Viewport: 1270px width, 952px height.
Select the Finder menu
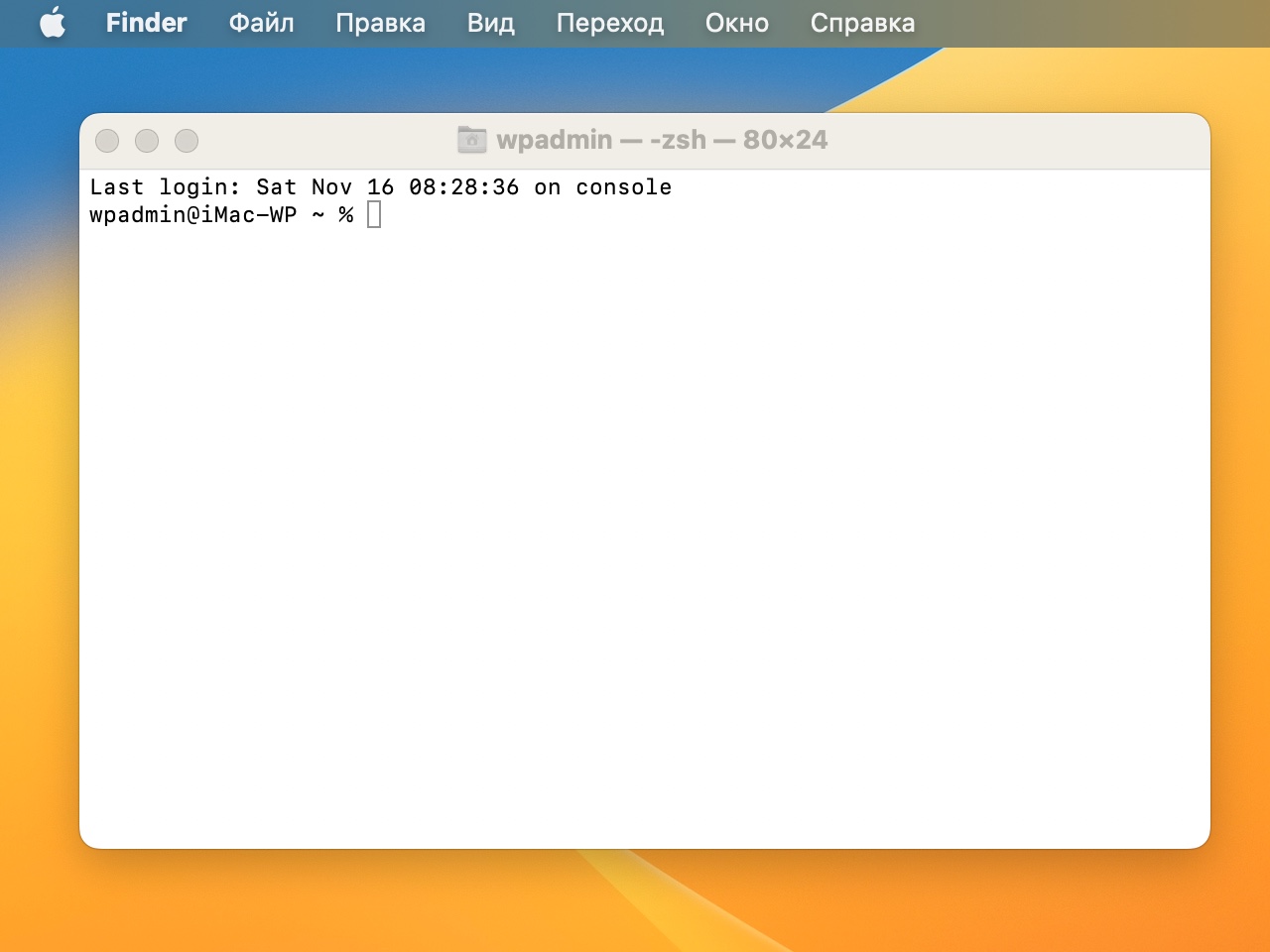[145, 23]
